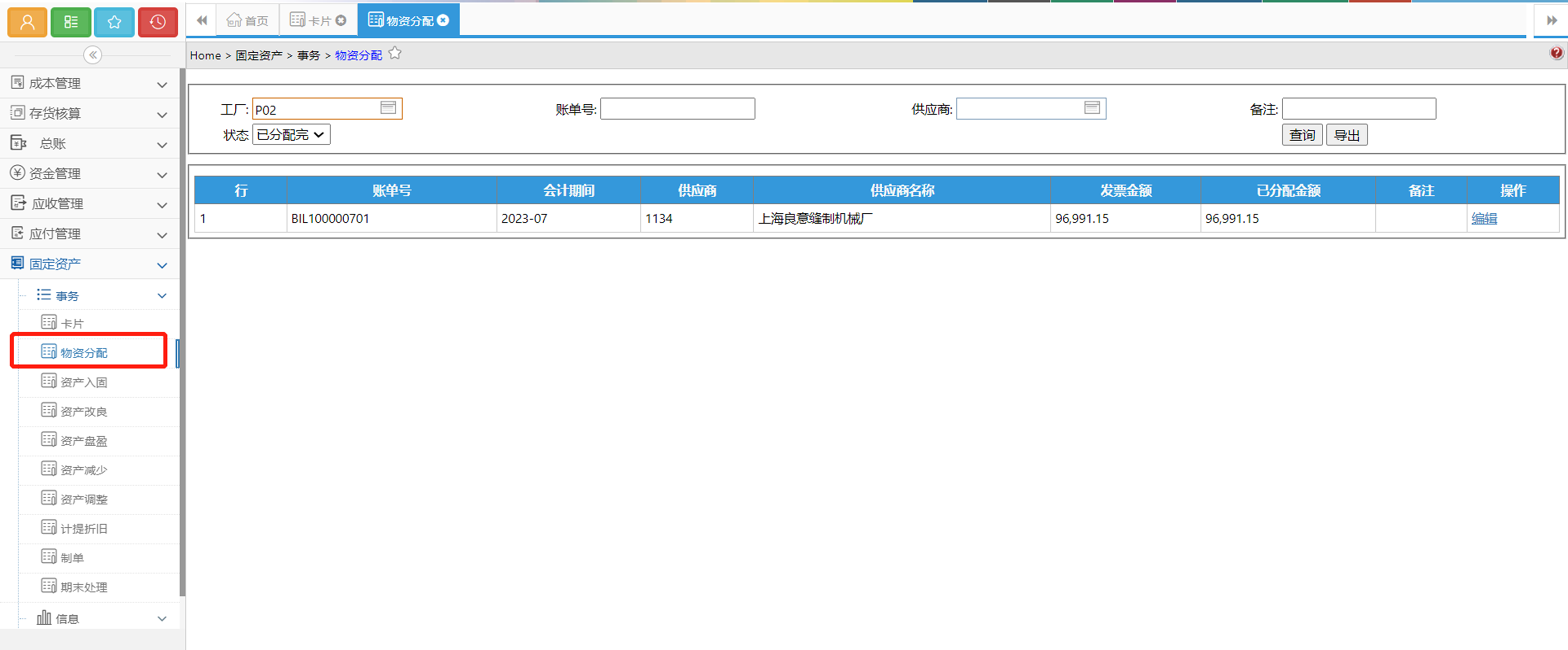
Task: Click the 账单号 column header
Action: pyautogui.click(x=392, y=191)
